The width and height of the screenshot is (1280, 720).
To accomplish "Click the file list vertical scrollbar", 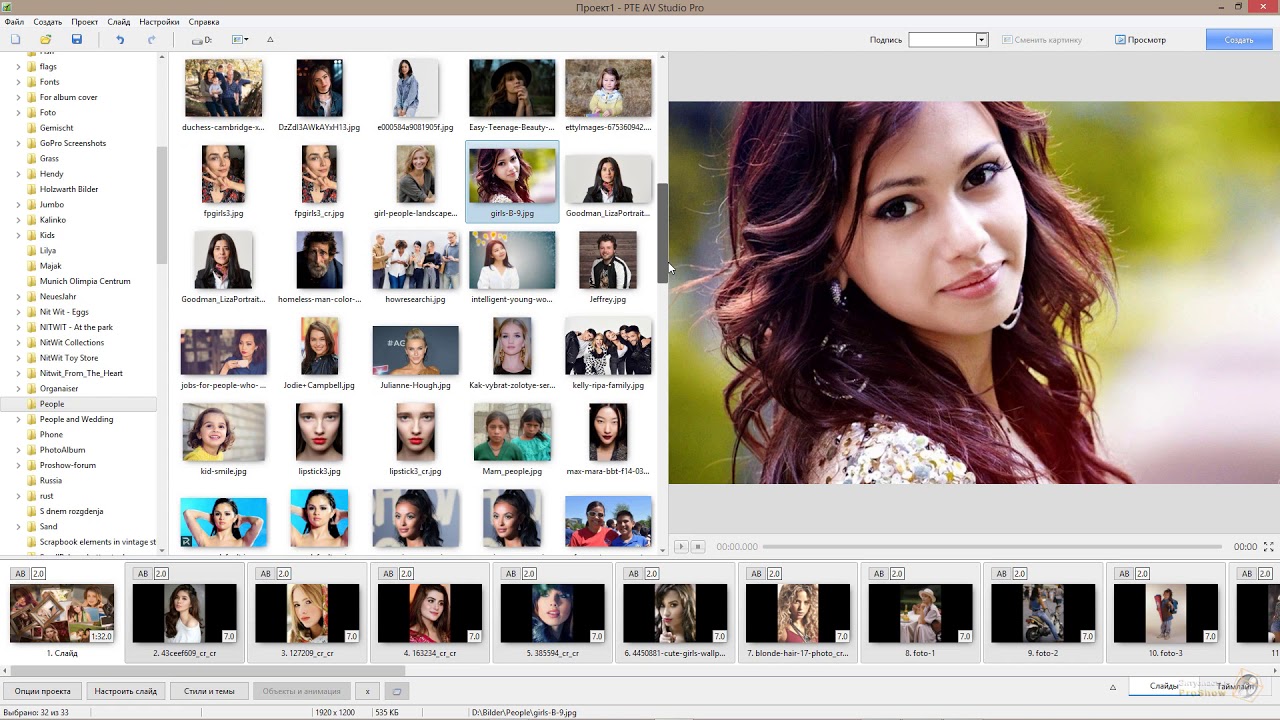I will (x=662, y=233).
